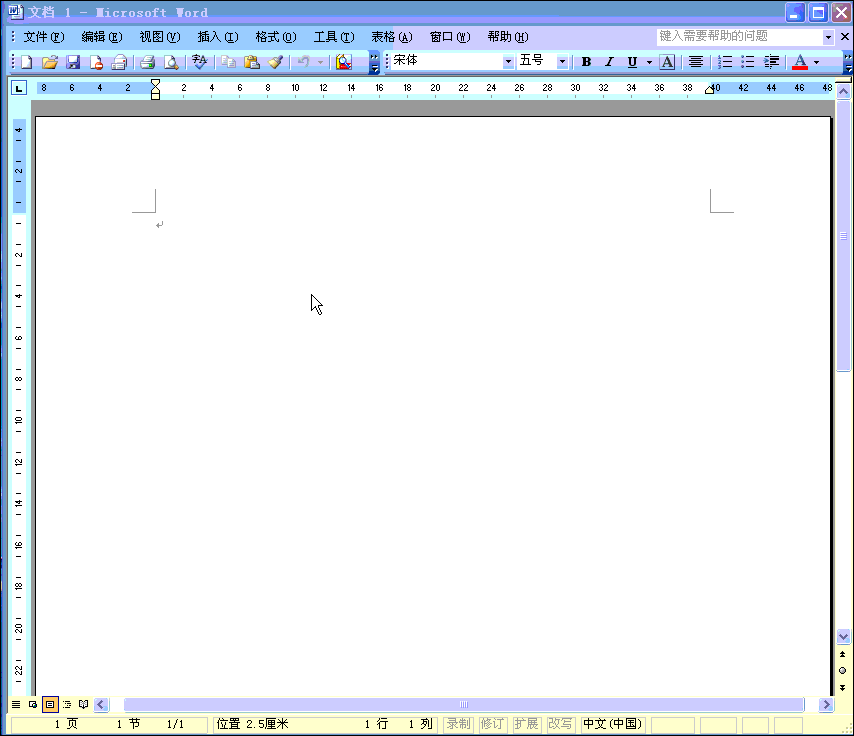
Task: Toggle bold formatting
Action: [x=586, y=61]
